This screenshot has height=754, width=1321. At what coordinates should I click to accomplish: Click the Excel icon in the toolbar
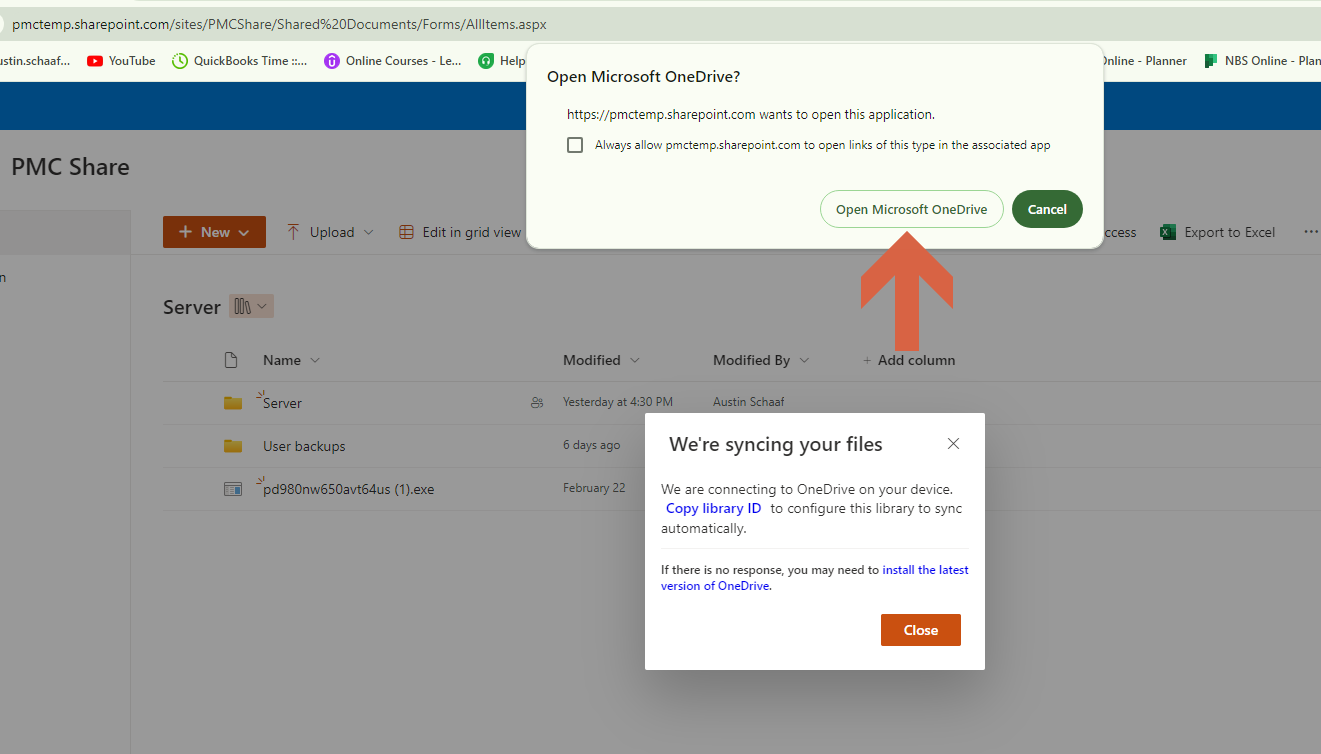click(x=1167, y=232)
